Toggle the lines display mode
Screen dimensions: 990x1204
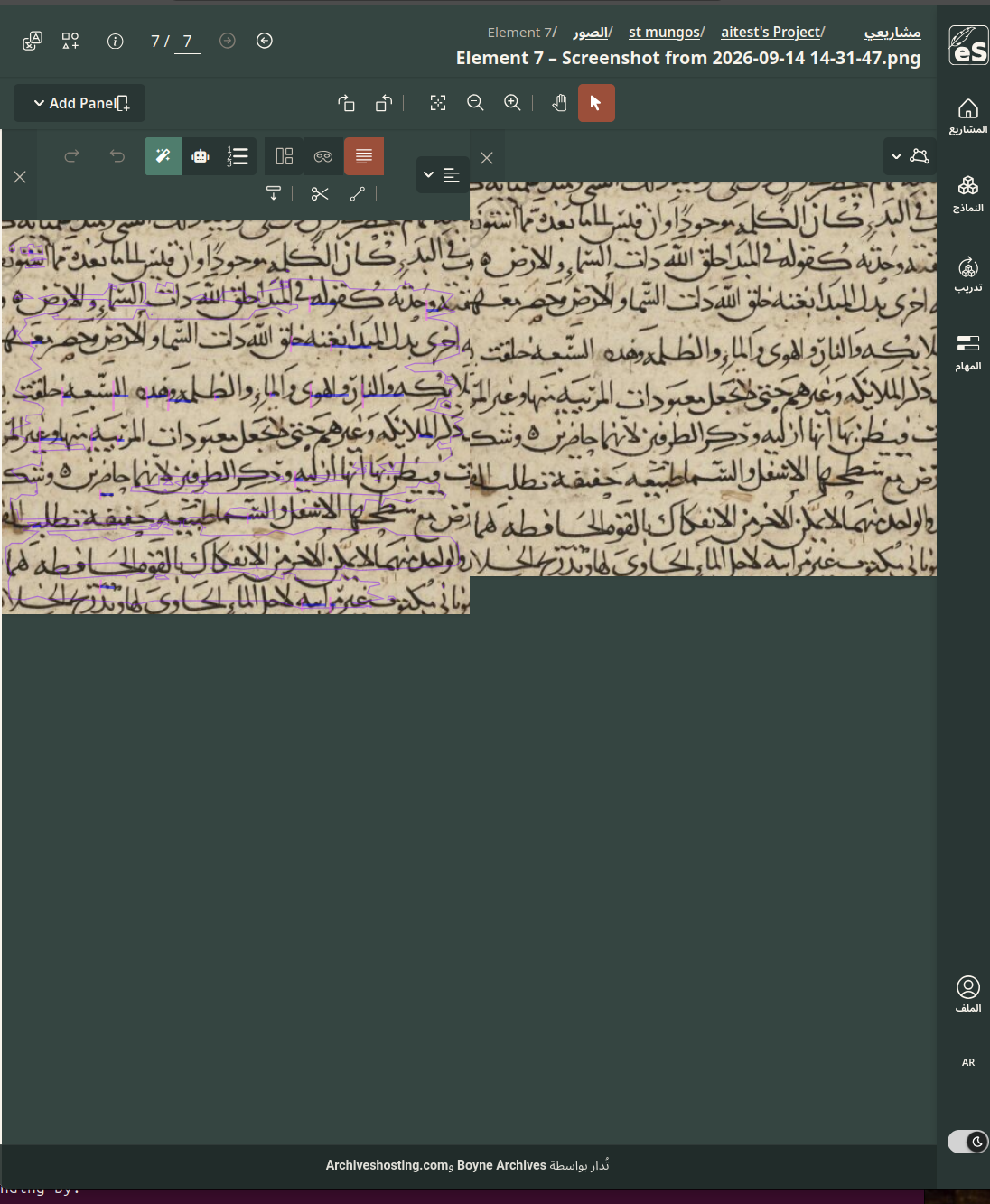pyautogui.click(x=364, y=156)
